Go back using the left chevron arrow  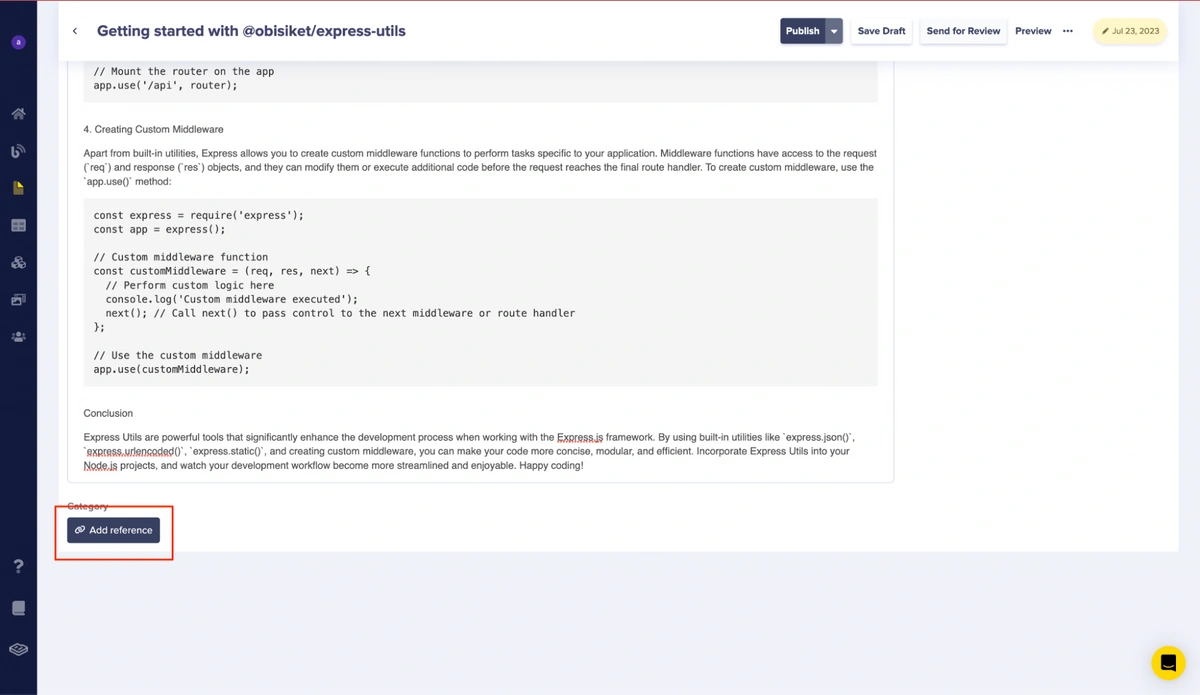[75, 31]
